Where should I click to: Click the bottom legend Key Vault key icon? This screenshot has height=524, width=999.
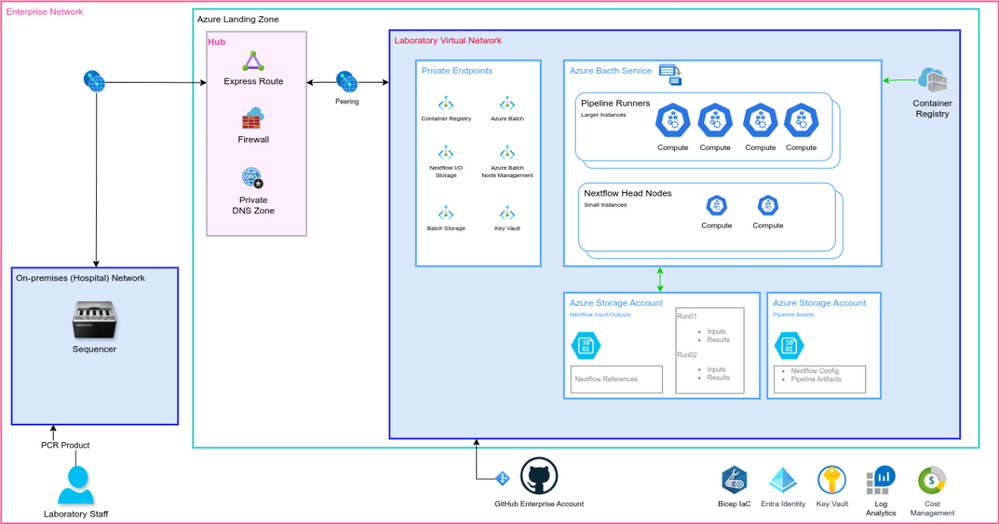pos(831,480)
